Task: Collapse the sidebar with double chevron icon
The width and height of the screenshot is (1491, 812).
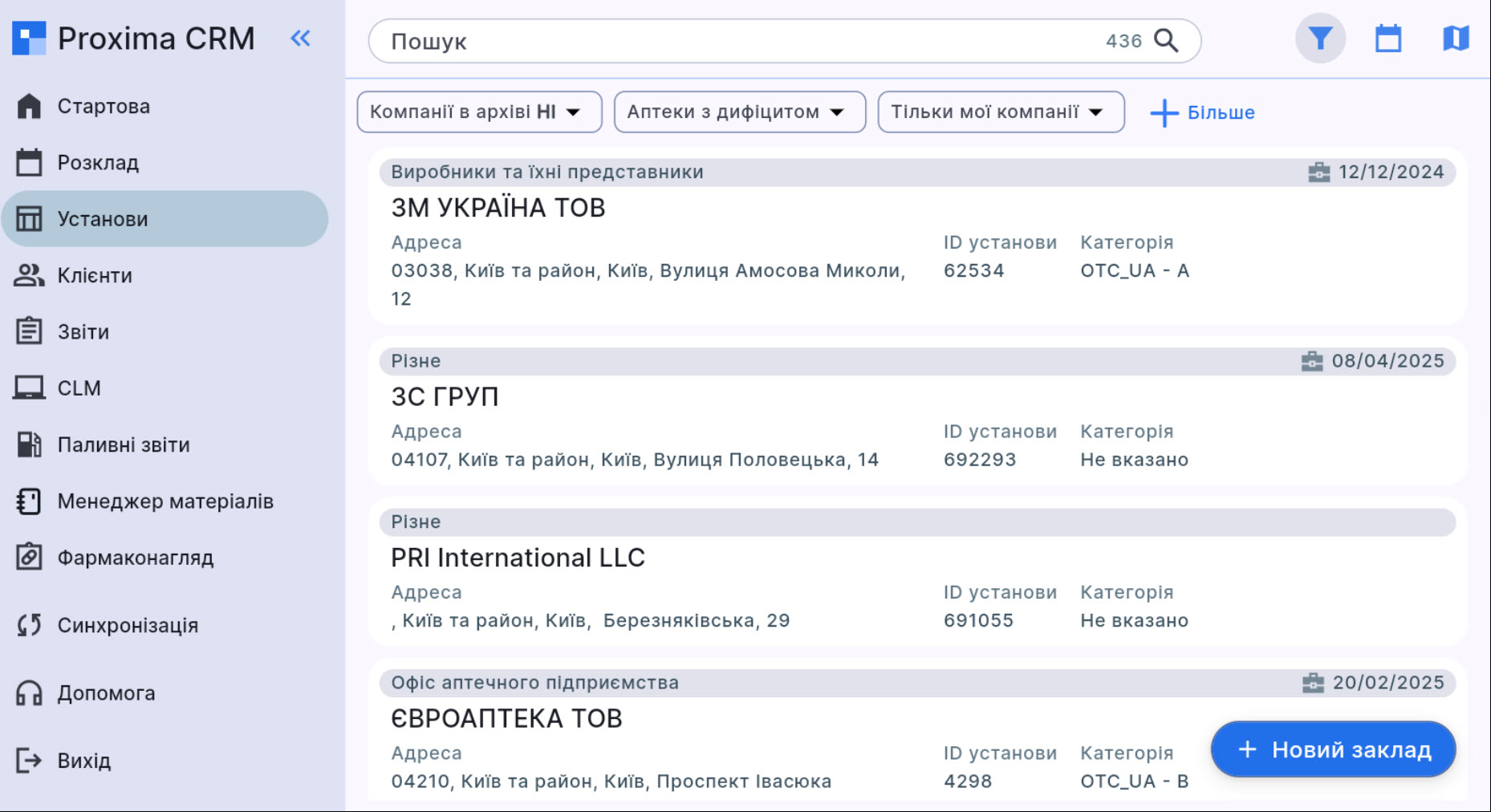Action: [x=300, y=38]
